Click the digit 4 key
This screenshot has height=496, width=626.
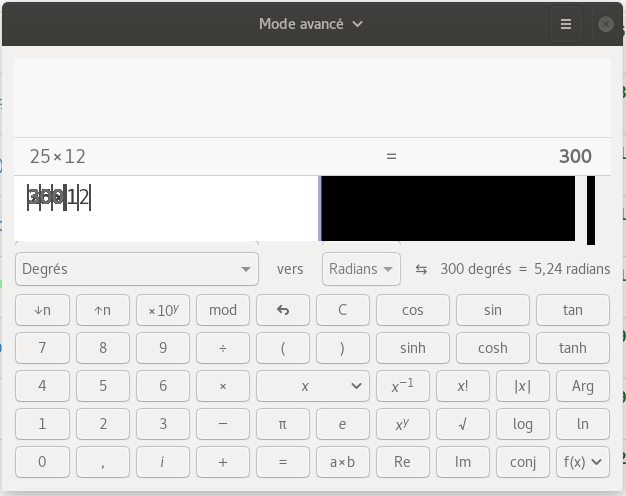pos(42,386)
